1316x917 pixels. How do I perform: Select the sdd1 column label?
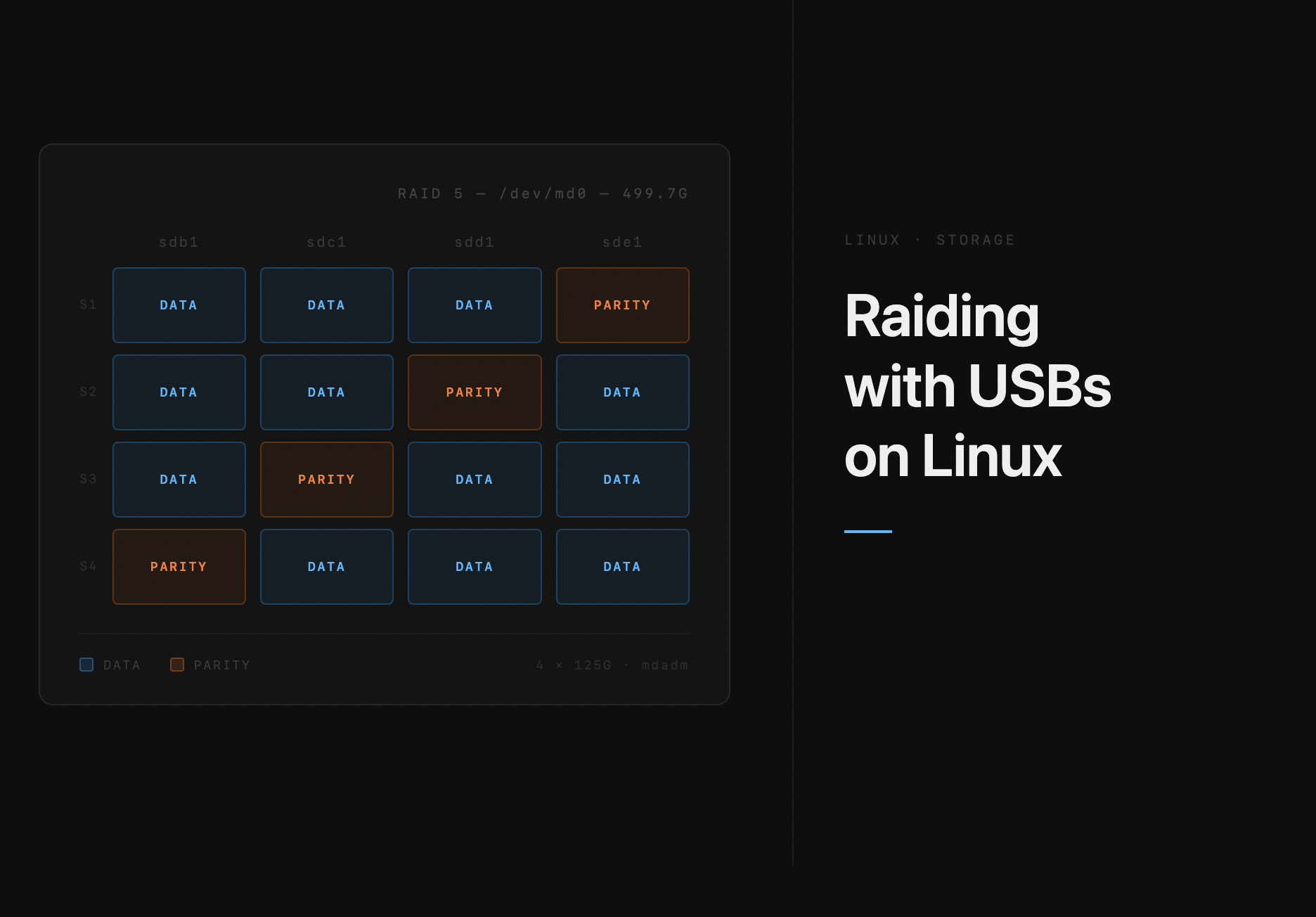[x=475, y=242]
